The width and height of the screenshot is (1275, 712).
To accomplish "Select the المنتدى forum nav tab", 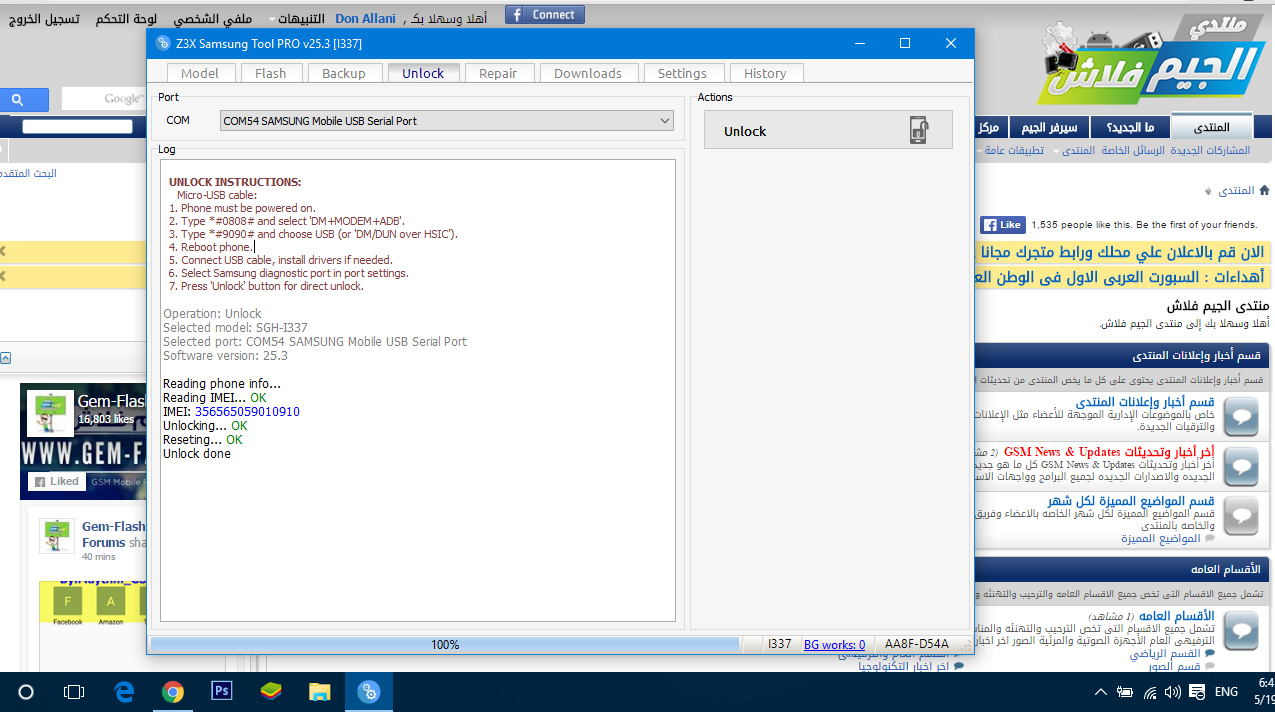I will [x=1213, y=128].
